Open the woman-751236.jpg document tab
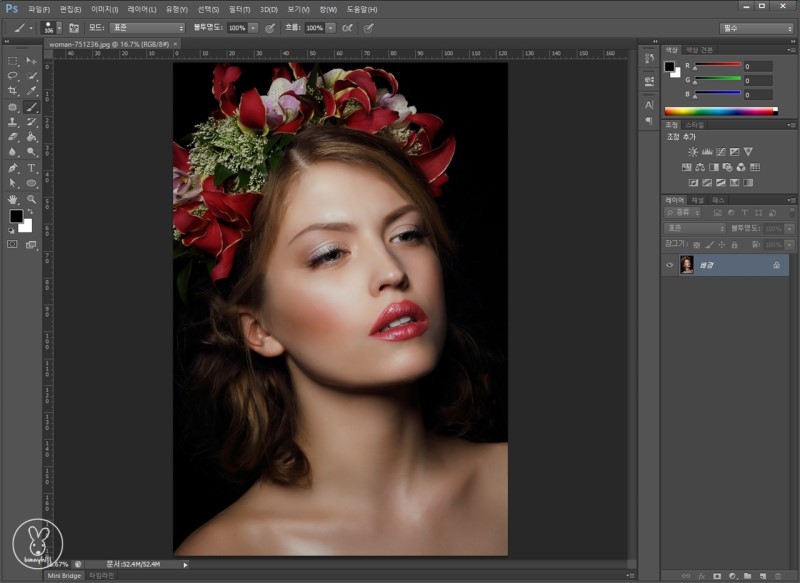 click(108, 45)
